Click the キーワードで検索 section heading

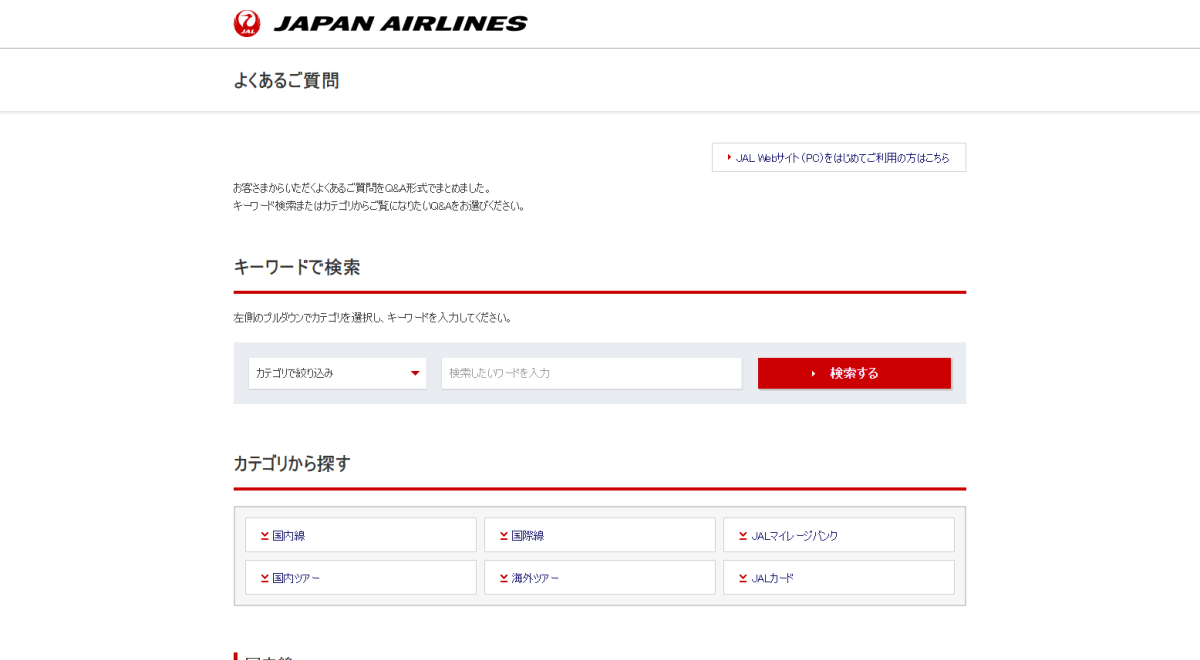click(x=297, y=267)
